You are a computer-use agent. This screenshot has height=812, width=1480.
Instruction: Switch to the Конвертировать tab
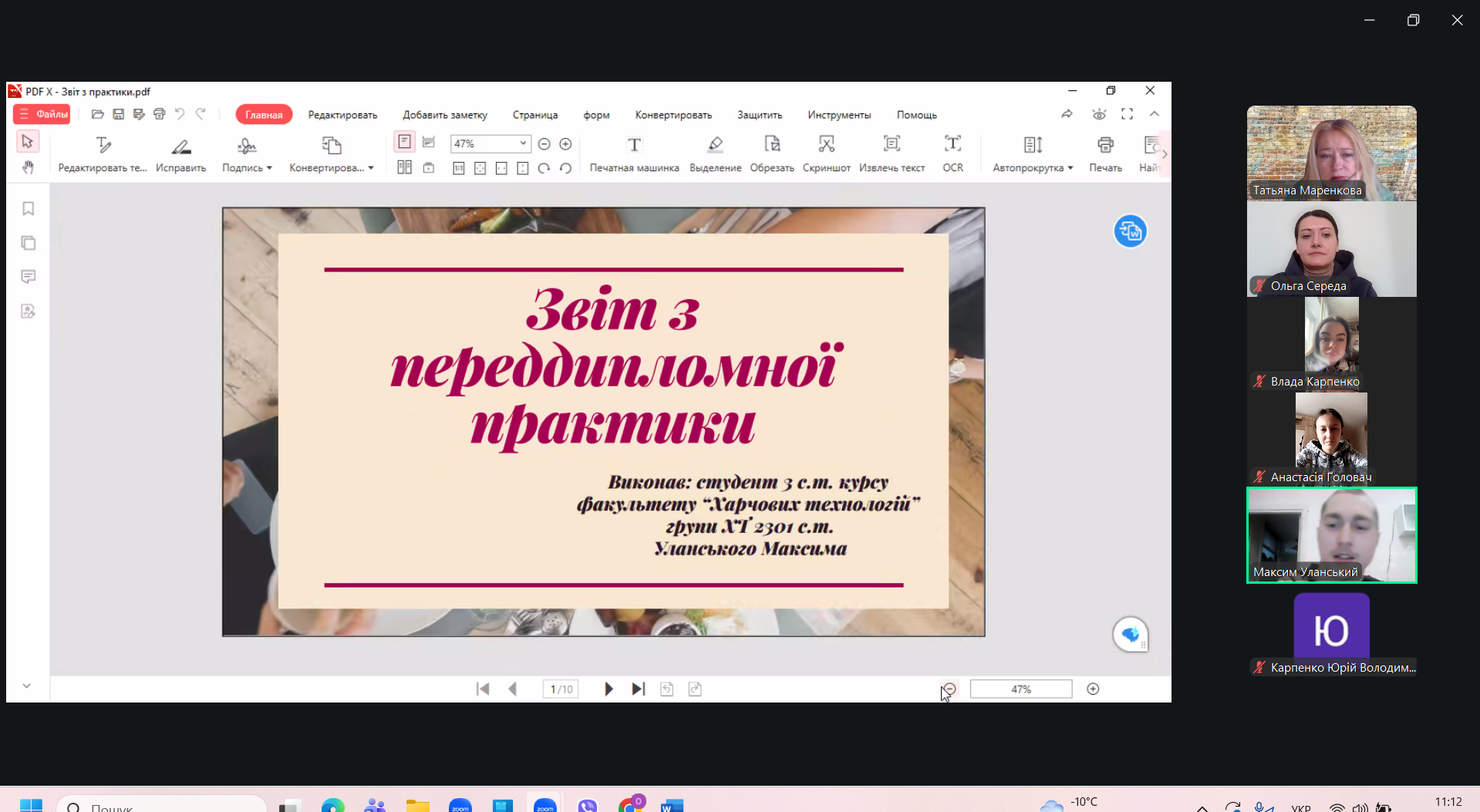673,115
